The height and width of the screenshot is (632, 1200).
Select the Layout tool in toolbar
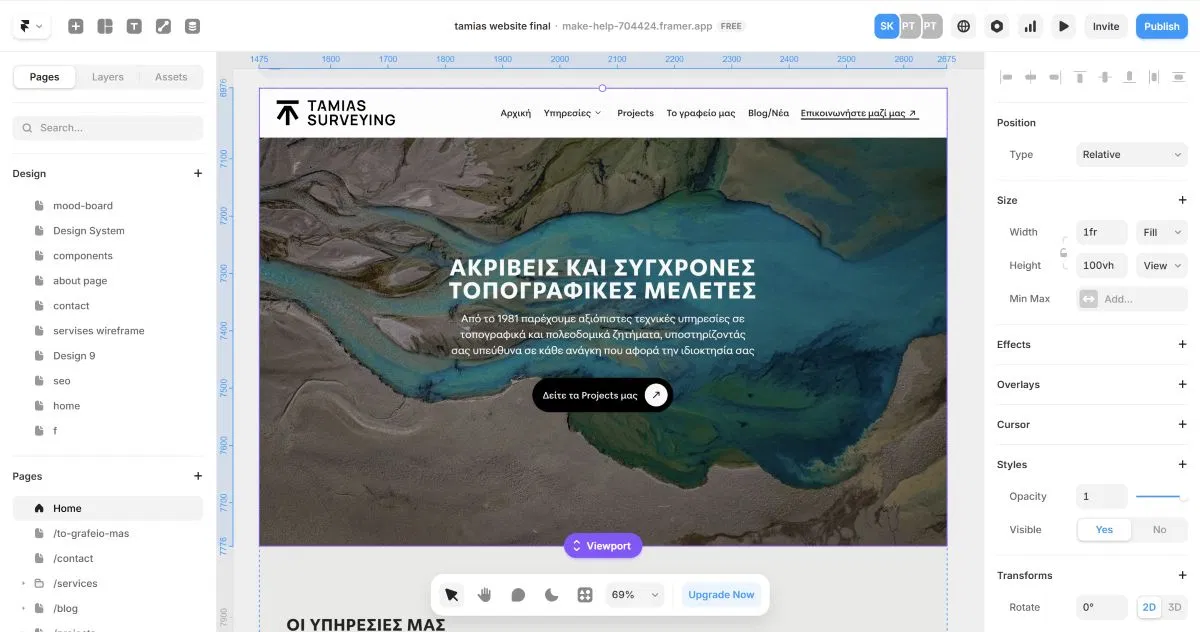105,26
